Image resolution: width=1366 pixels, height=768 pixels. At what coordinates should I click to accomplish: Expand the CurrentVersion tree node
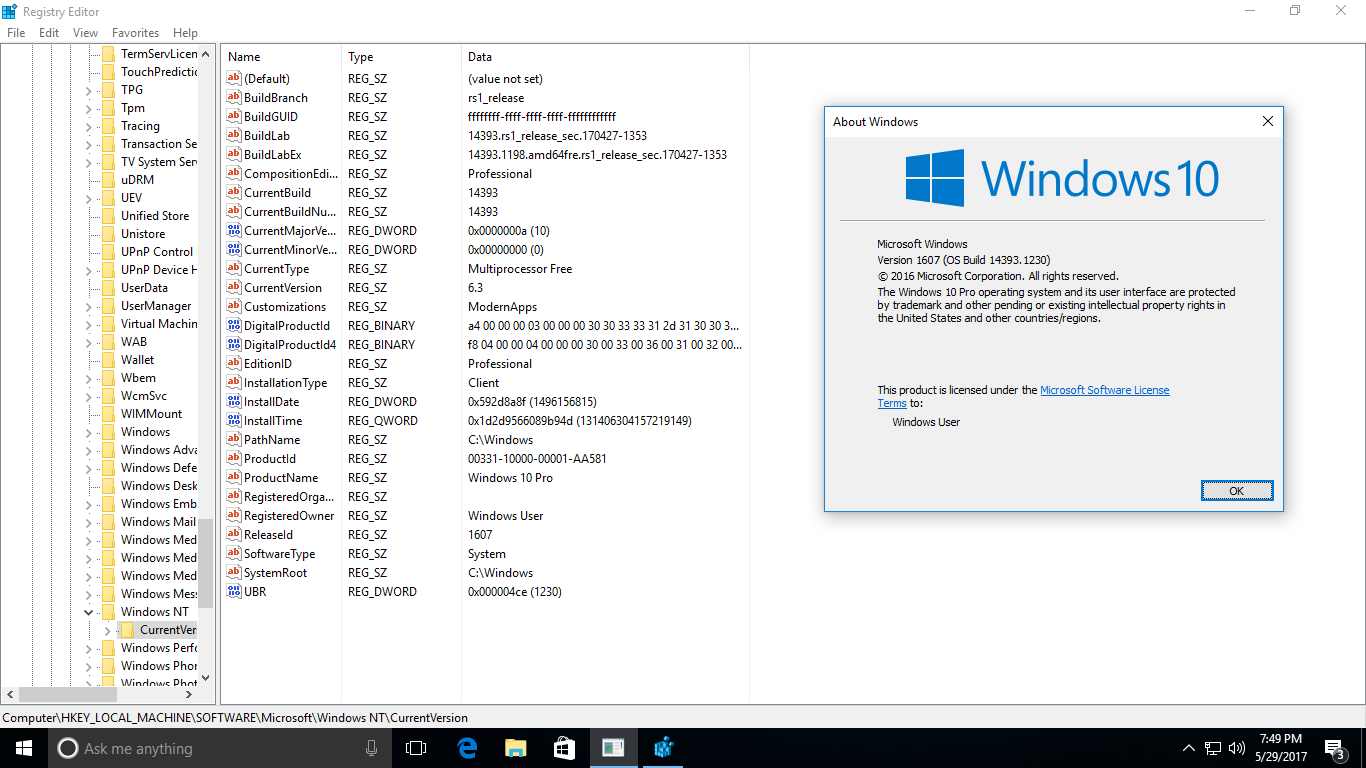coord(107,630)
